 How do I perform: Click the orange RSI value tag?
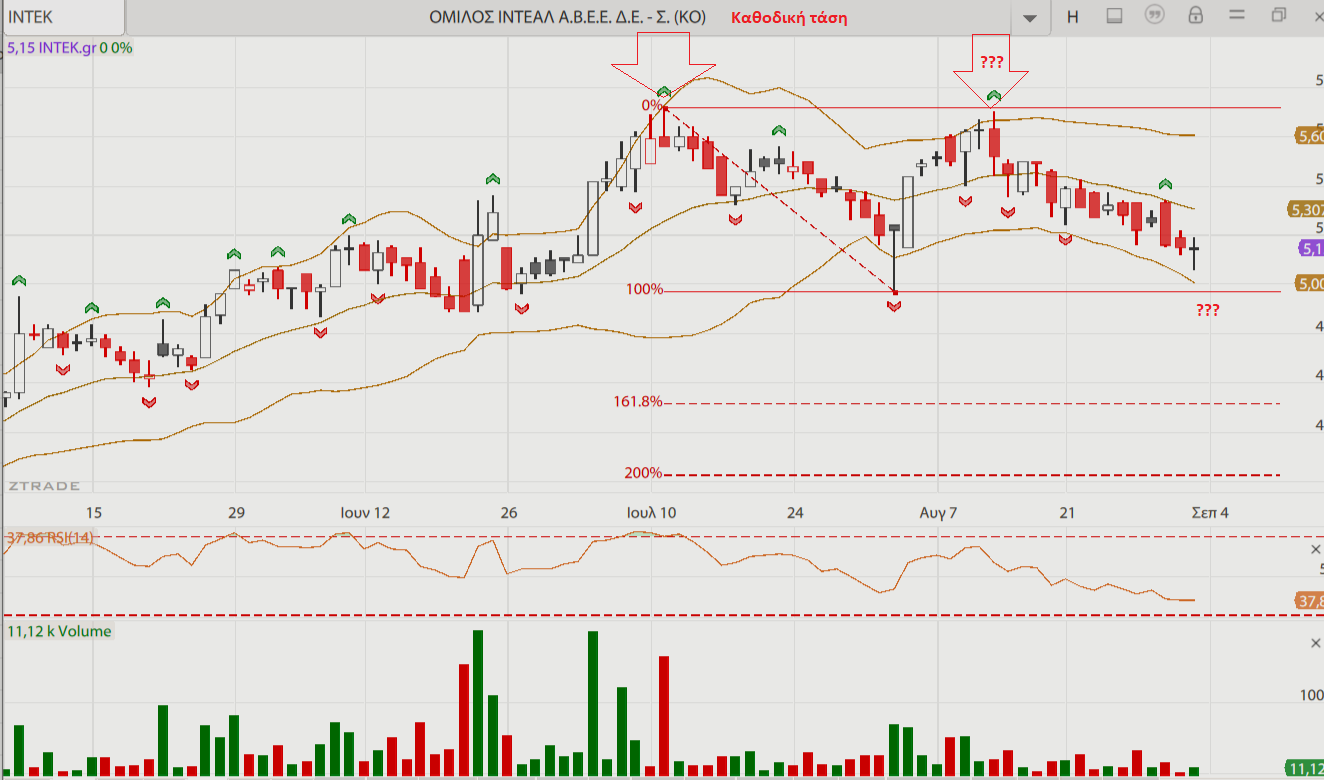click(1309, 601)
